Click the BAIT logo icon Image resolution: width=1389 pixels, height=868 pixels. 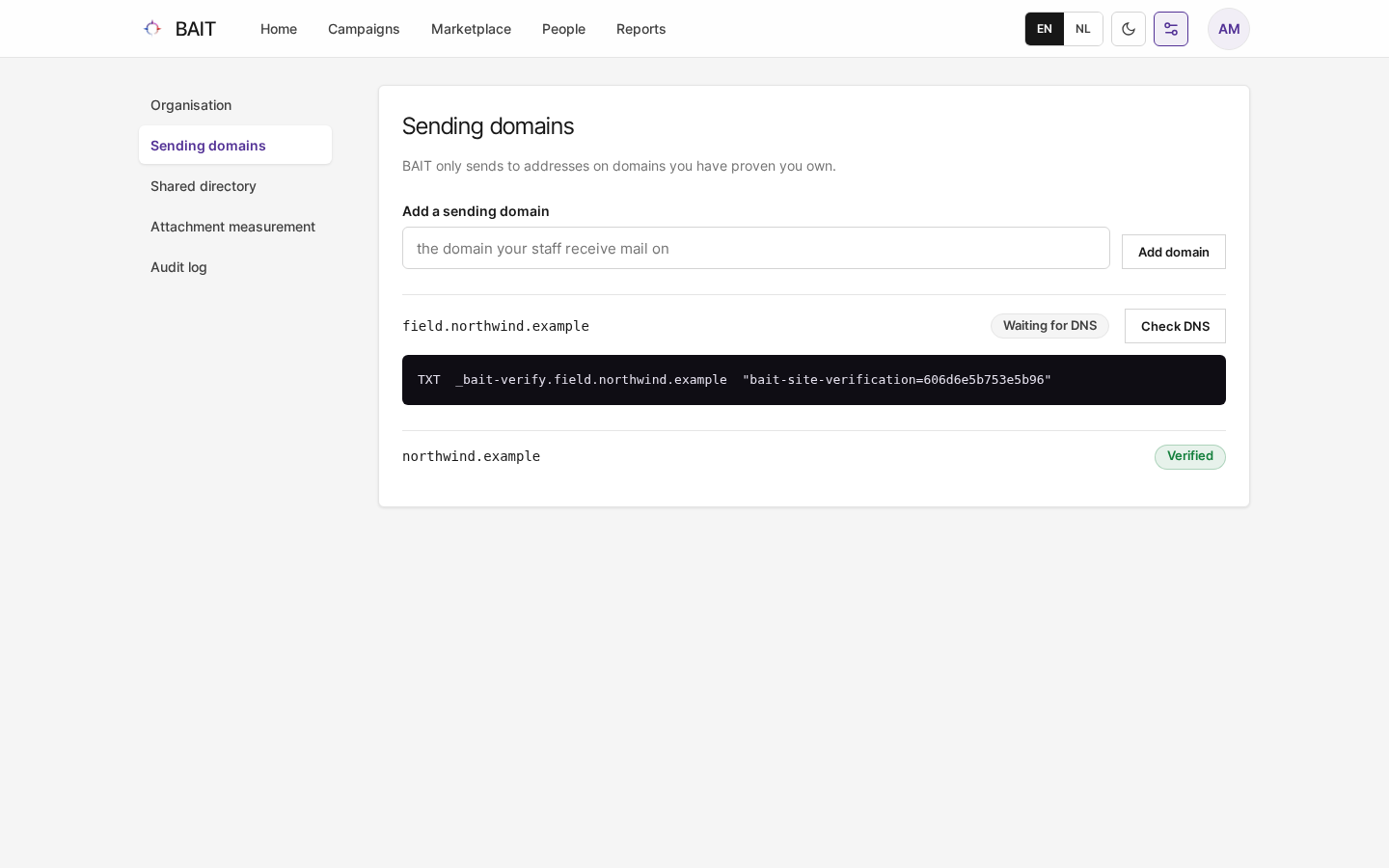152,29
